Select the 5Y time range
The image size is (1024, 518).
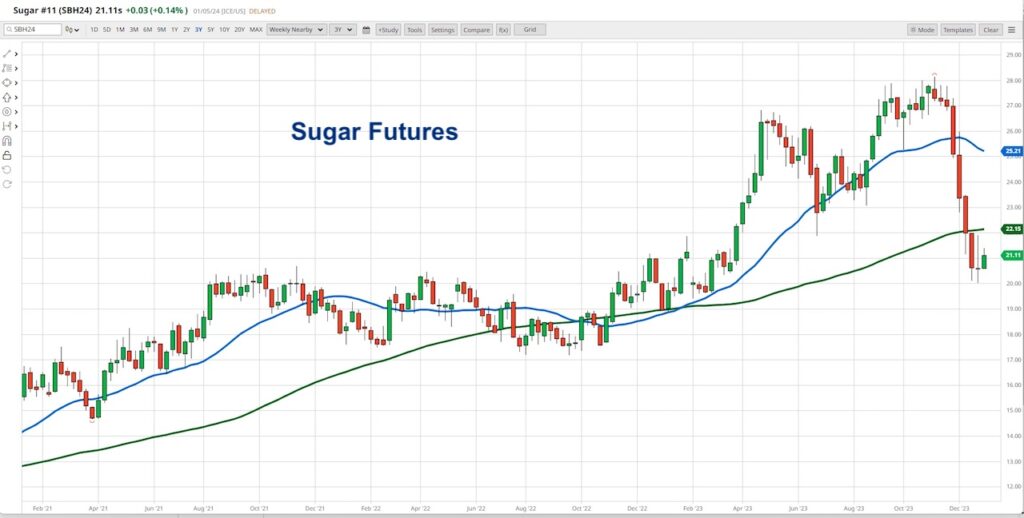[x=210, y=30]
